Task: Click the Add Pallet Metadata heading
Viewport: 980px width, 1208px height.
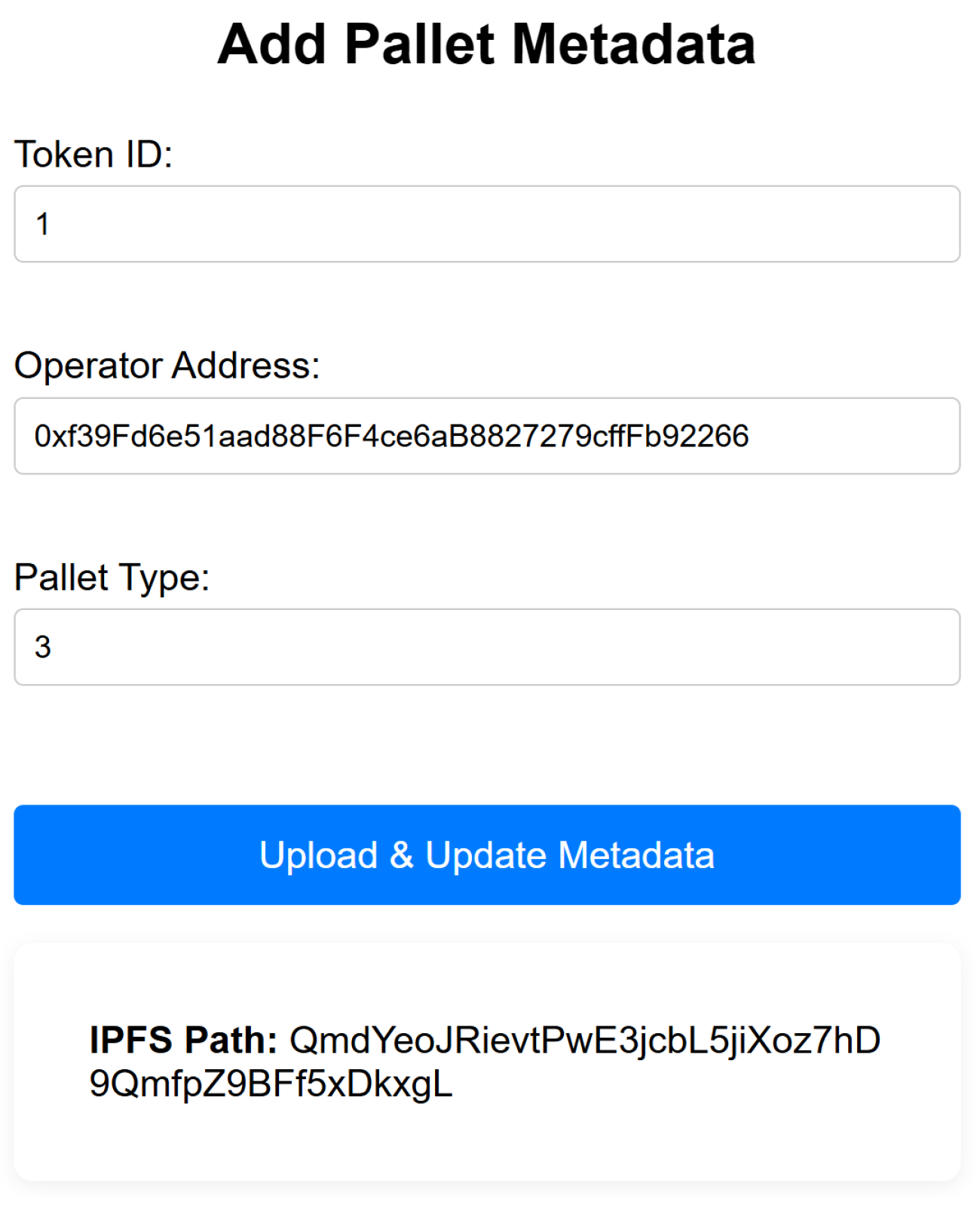Action: (x=486, y=44)
